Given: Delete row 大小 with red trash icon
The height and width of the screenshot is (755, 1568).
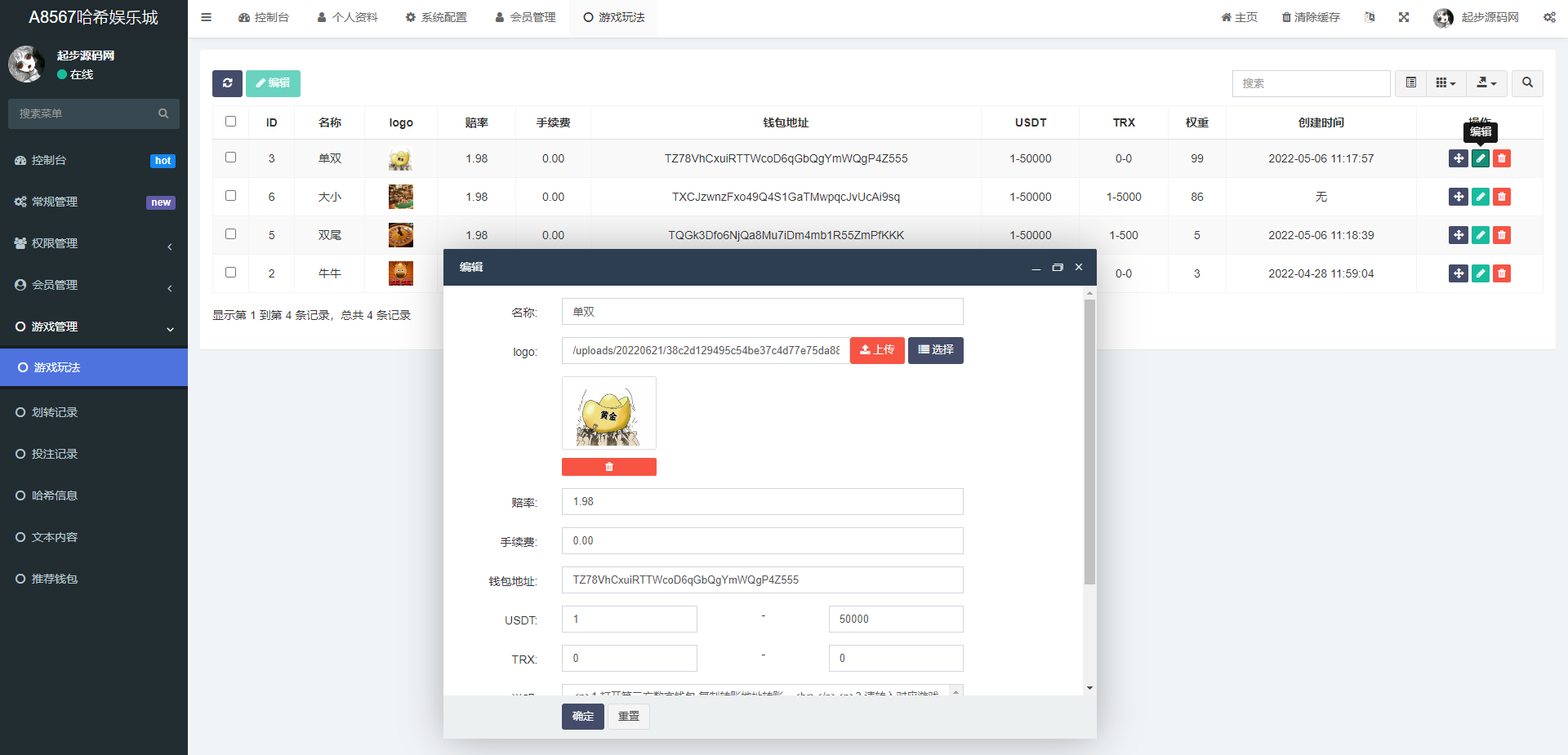Looking at the screenshot, I should point(1502,197).
